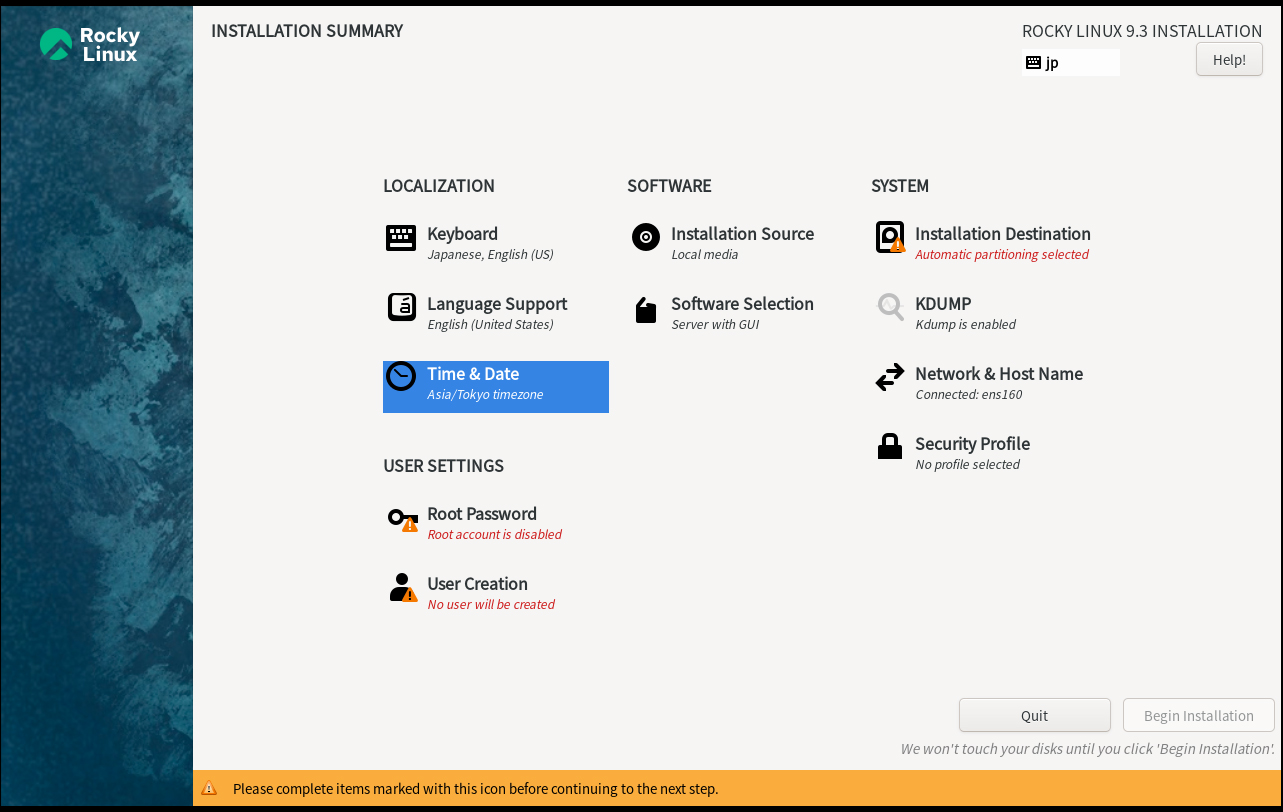1283x812 pixels.
Task: Click 'Asia/Tokyo timezone' status text
Action: 485,395
